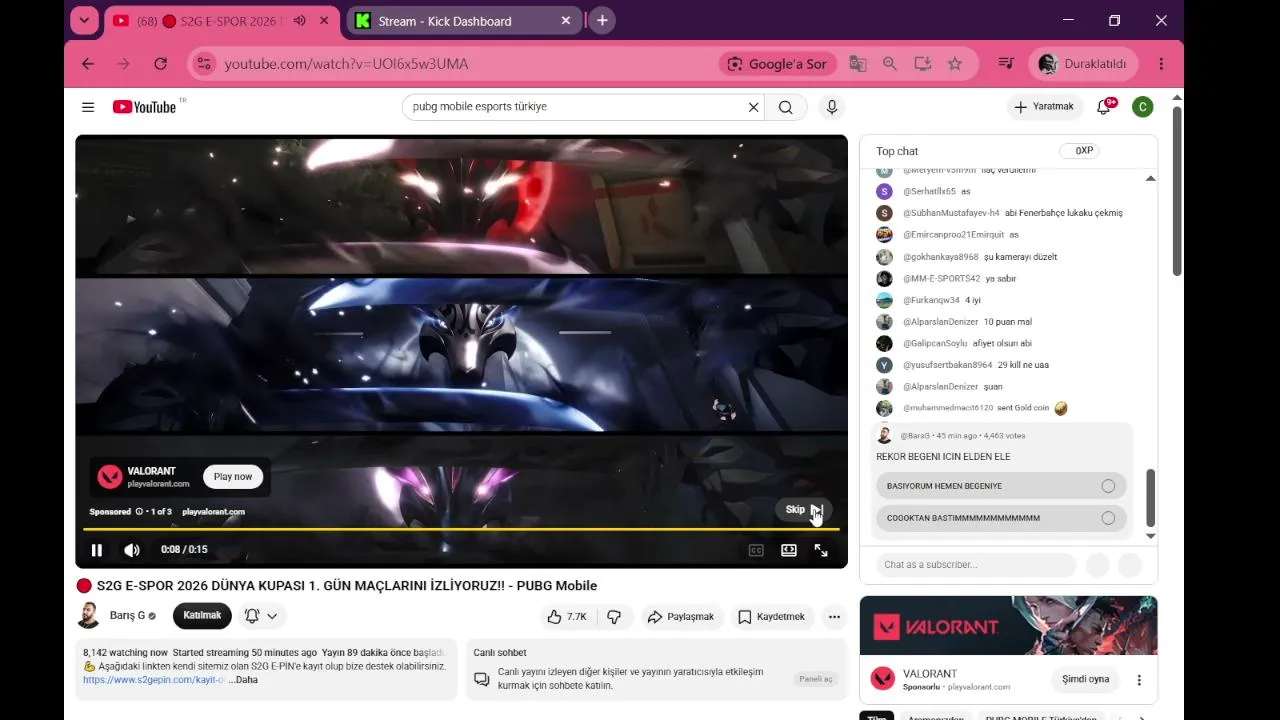
Task: Open a new browser tab
Action: click(x=602, y=20)
